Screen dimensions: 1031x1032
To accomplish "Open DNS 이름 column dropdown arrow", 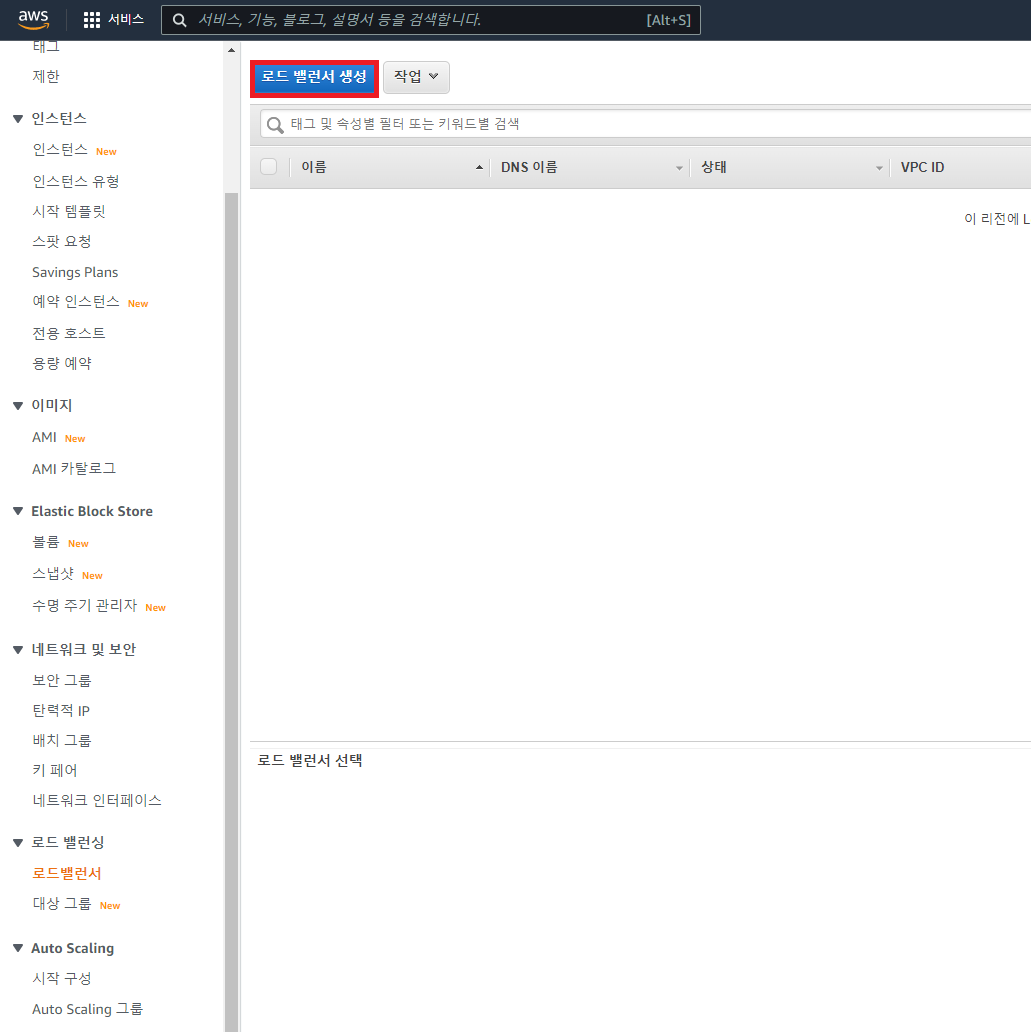I will point(679,168).
